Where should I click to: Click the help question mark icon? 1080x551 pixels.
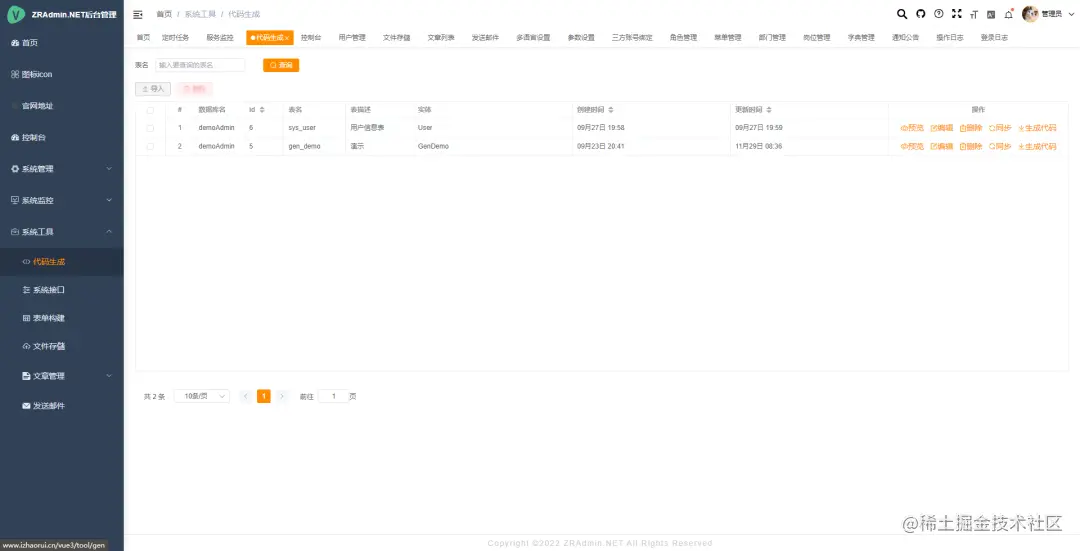(939, 14)
